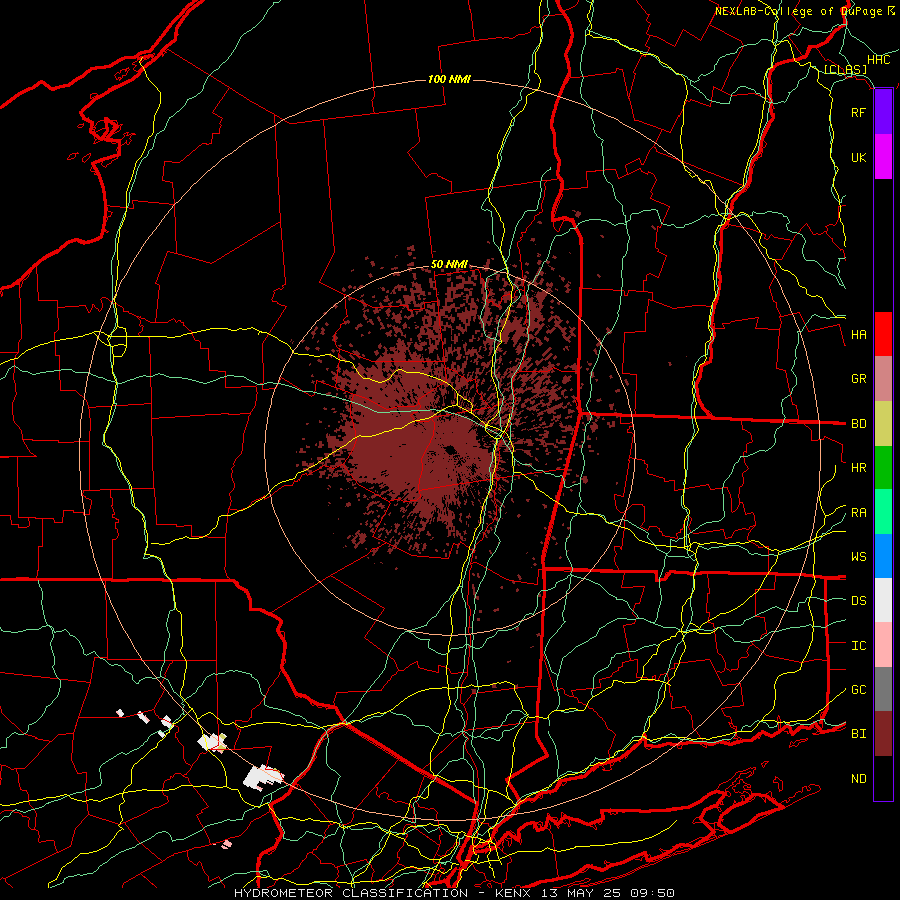Click the BI legend label
900x900 pixels.
tap(858, 734)
